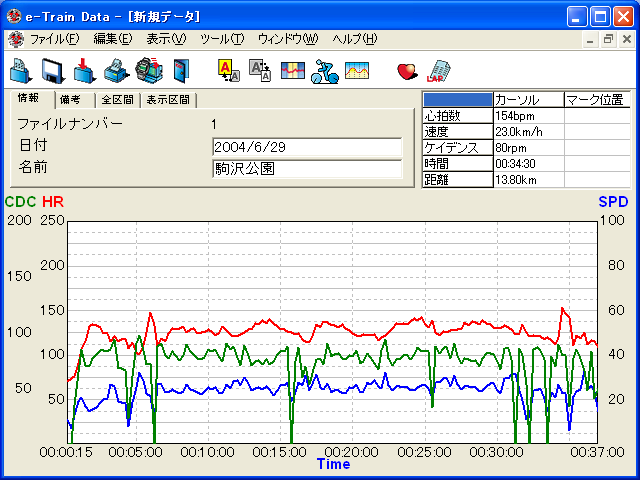Viewport: 640px width, 480px height.
Task: Click the 日付 date input field
Action: pos(306,147)
